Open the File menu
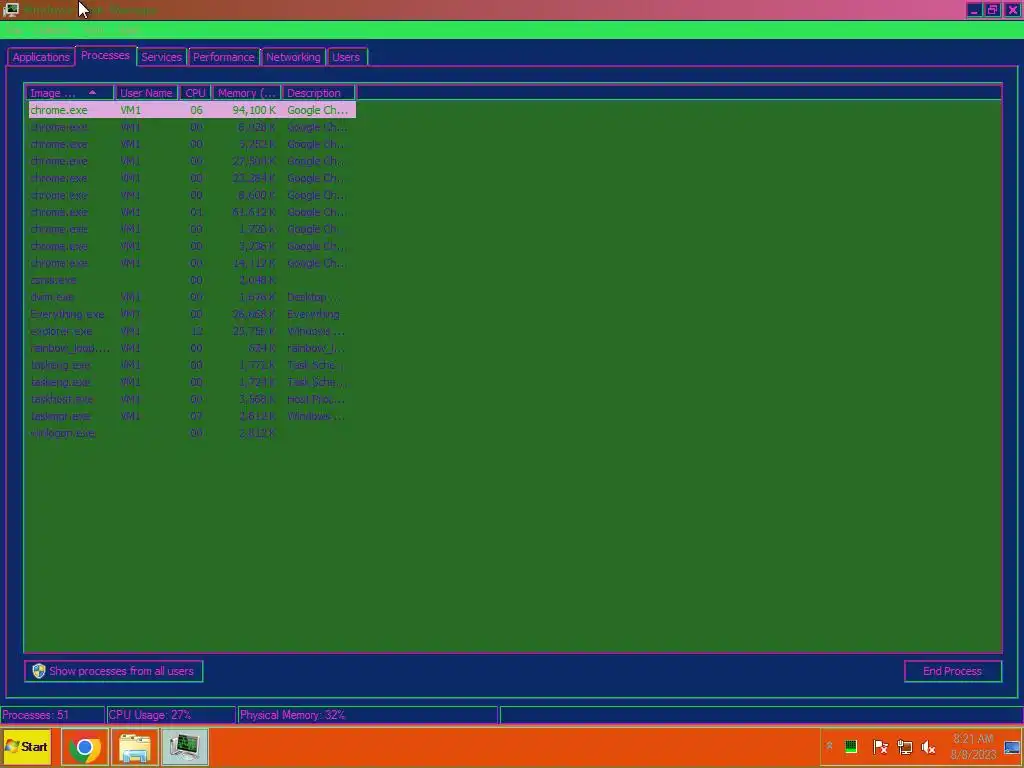This screenshot has height=768, width=1024. pos(15,30)
